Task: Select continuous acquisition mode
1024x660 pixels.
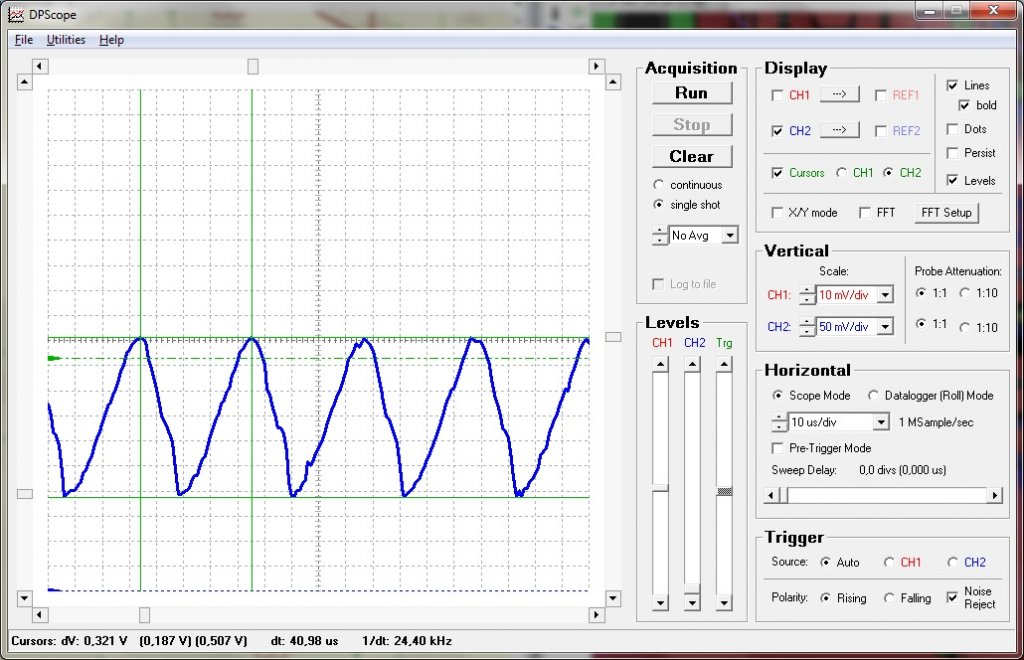Action: (658, 185)
